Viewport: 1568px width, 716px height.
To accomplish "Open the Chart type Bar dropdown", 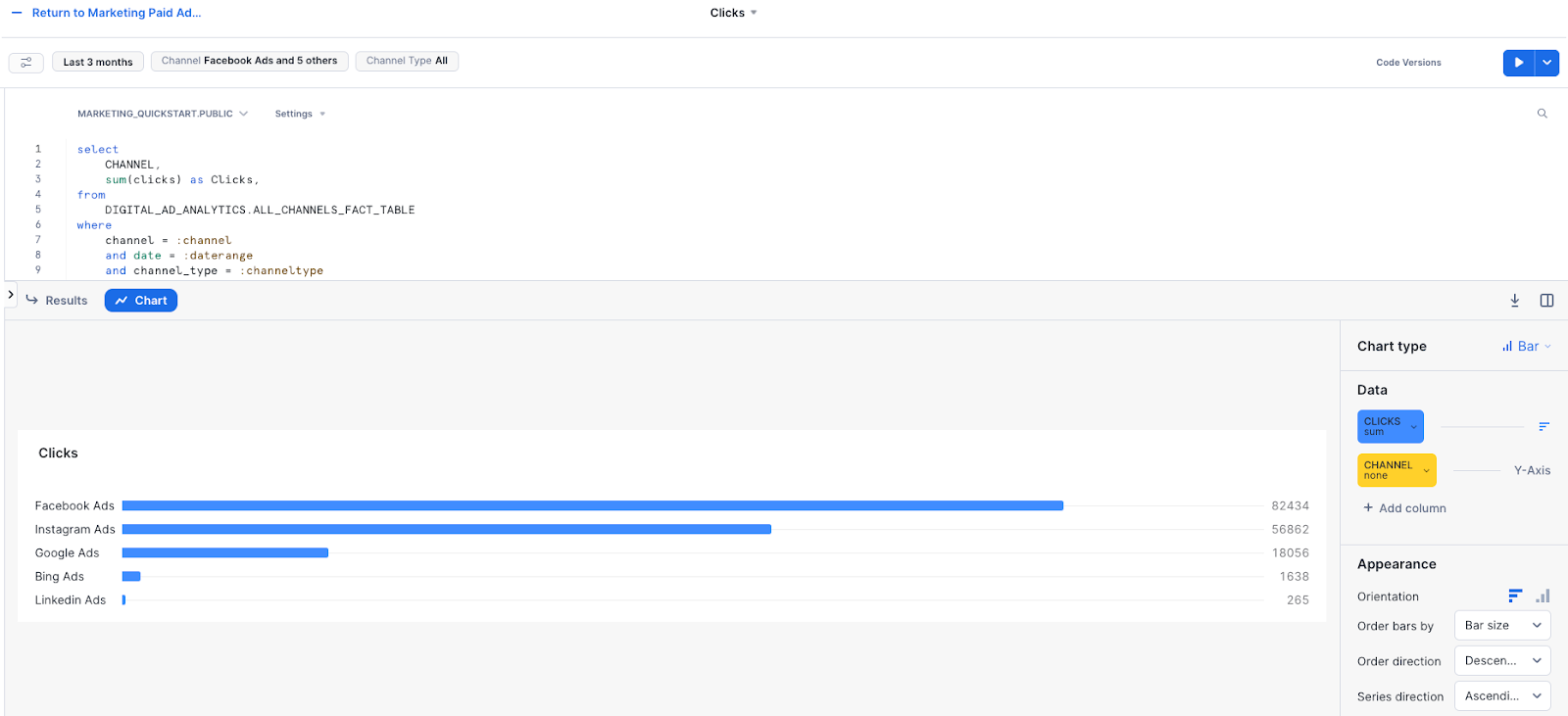I will pos(1526,346).
